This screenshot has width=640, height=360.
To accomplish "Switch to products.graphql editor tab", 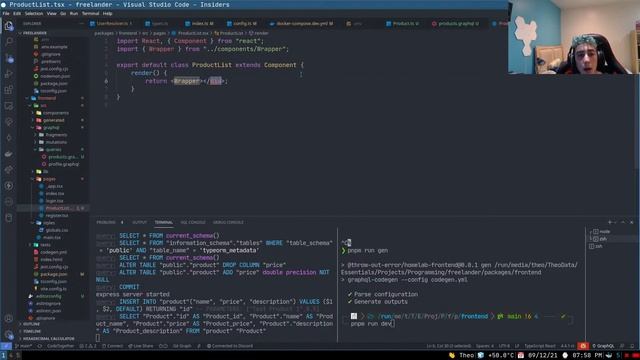I will [x=456, y=24].
